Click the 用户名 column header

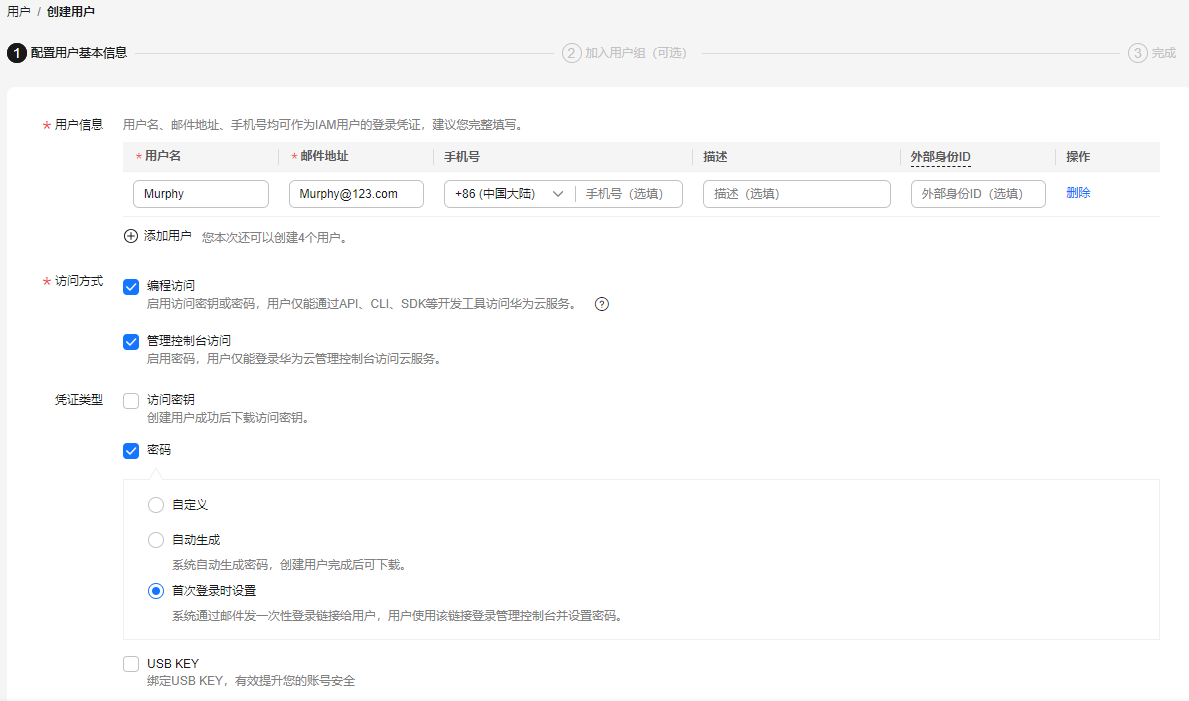pos(163,156)
